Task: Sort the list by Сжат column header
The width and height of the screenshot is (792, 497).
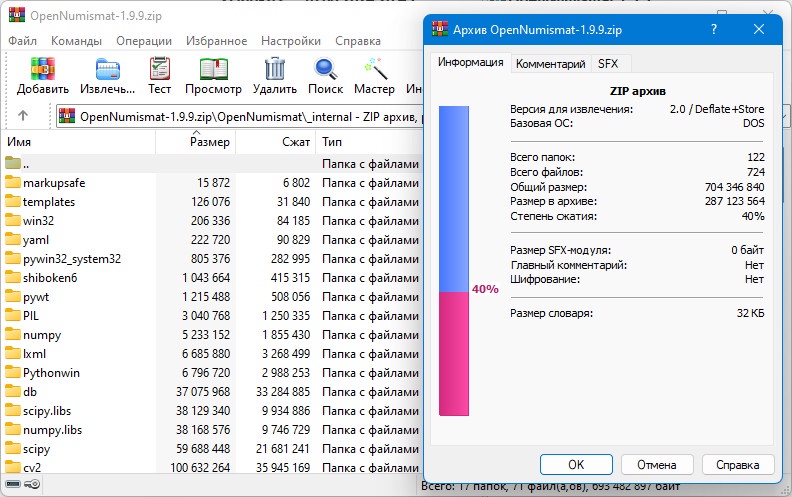Action: [276, 142]
